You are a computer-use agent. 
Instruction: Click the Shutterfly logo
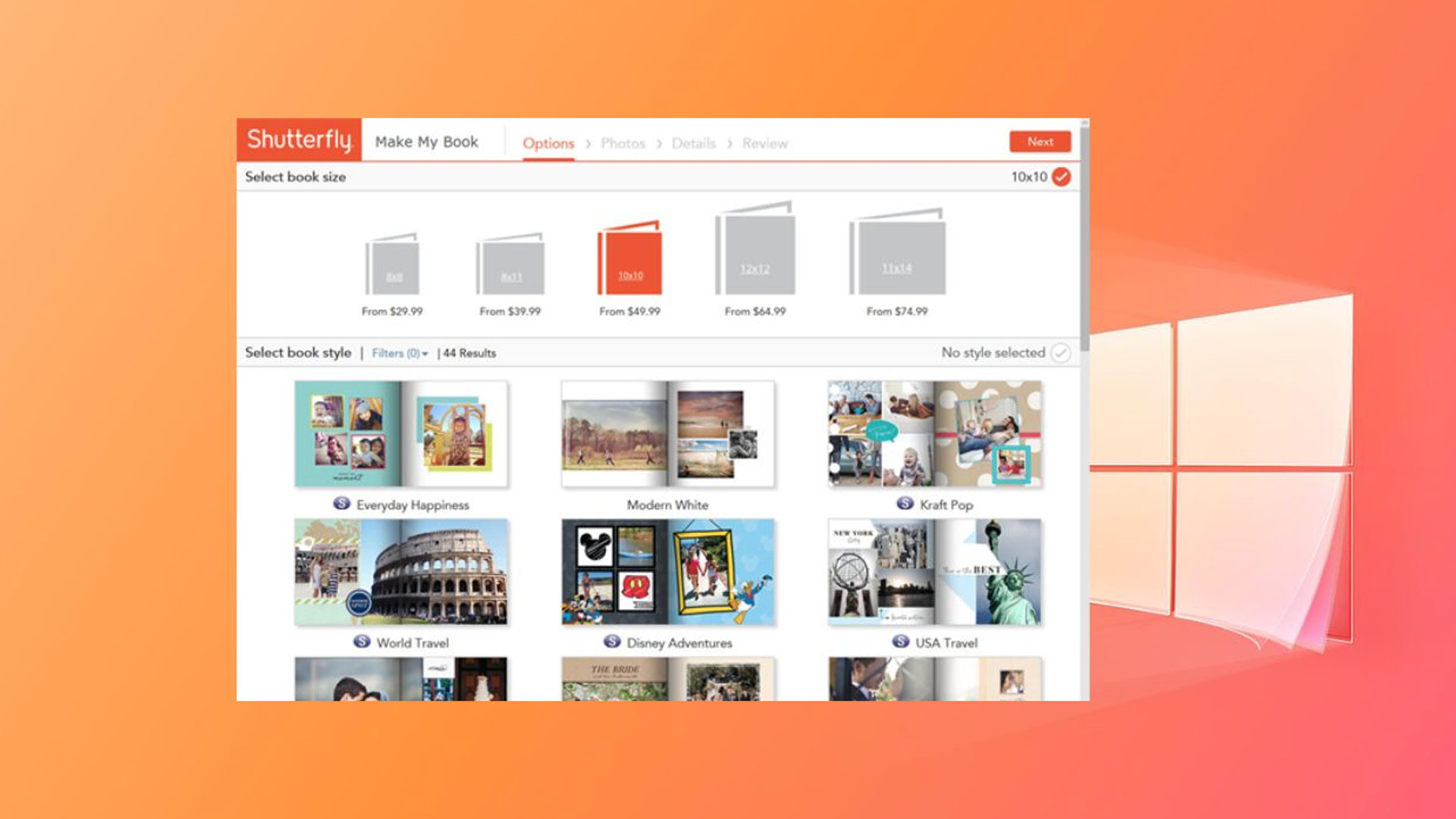300,140
